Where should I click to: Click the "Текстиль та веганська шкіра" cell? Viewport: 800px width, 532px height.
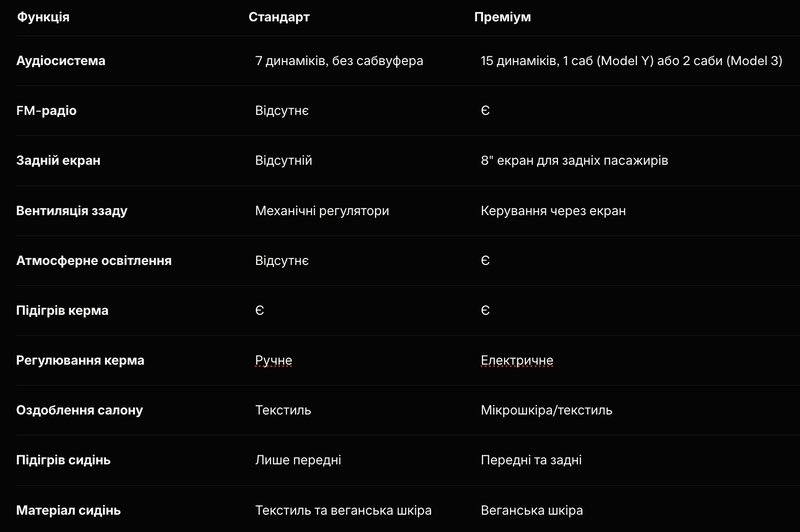343,511
